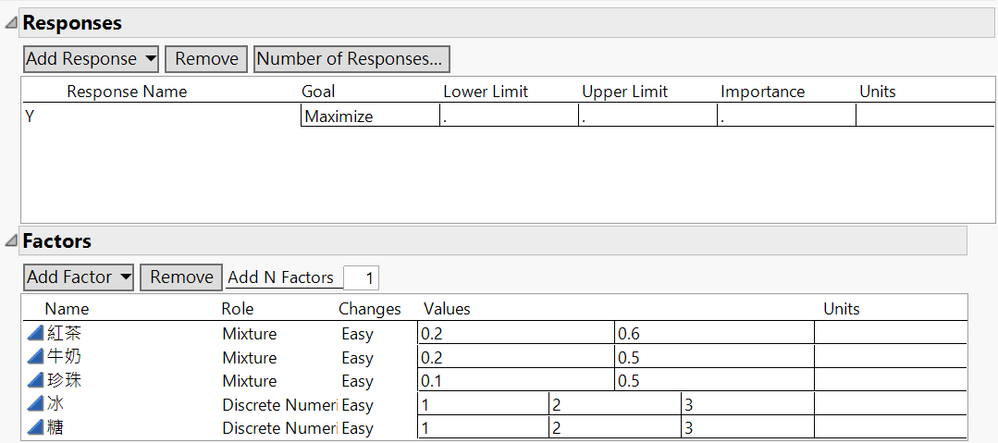Click the Importance cell for Y

(785, 117)
